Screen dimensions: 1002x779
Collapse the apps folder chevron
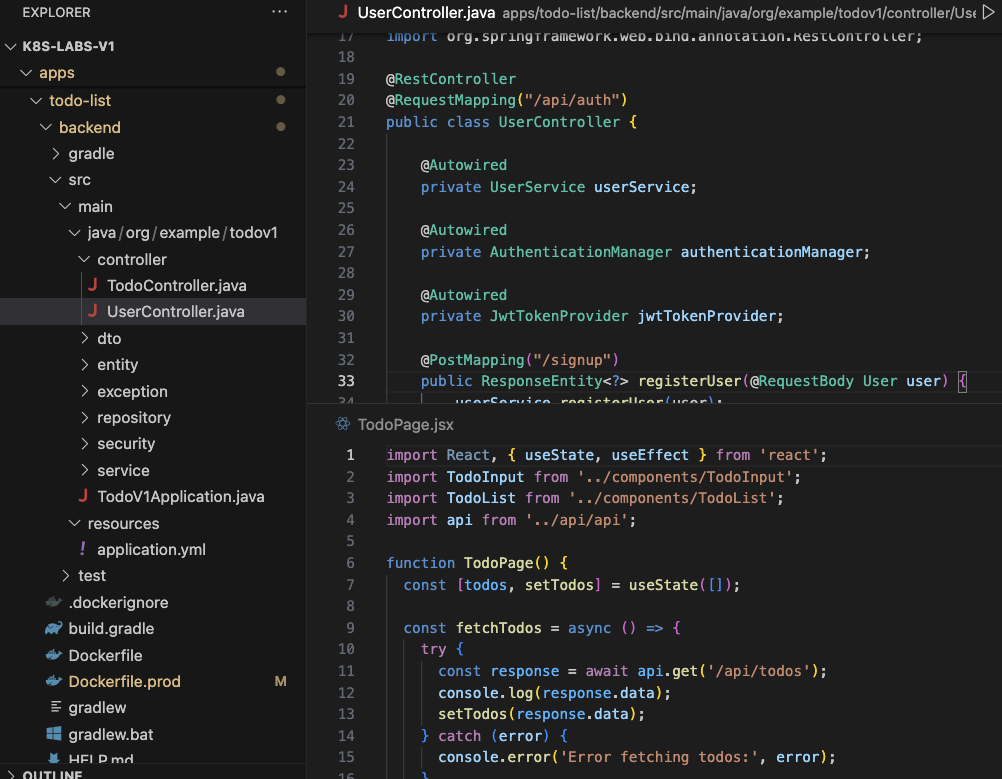pyautogui.click(x=26, y=73)
